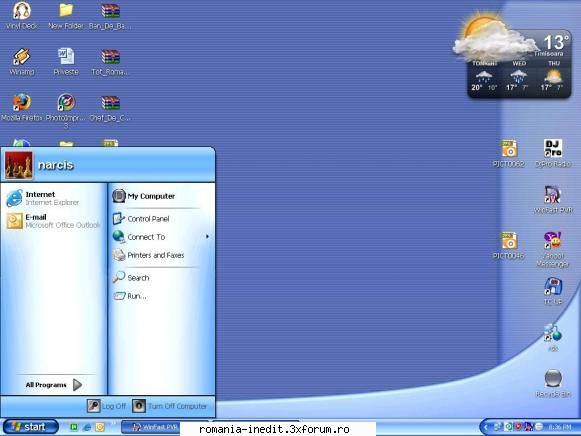581x436 pixels.
Task: Expand All Programs list
Action: (54, 385)
